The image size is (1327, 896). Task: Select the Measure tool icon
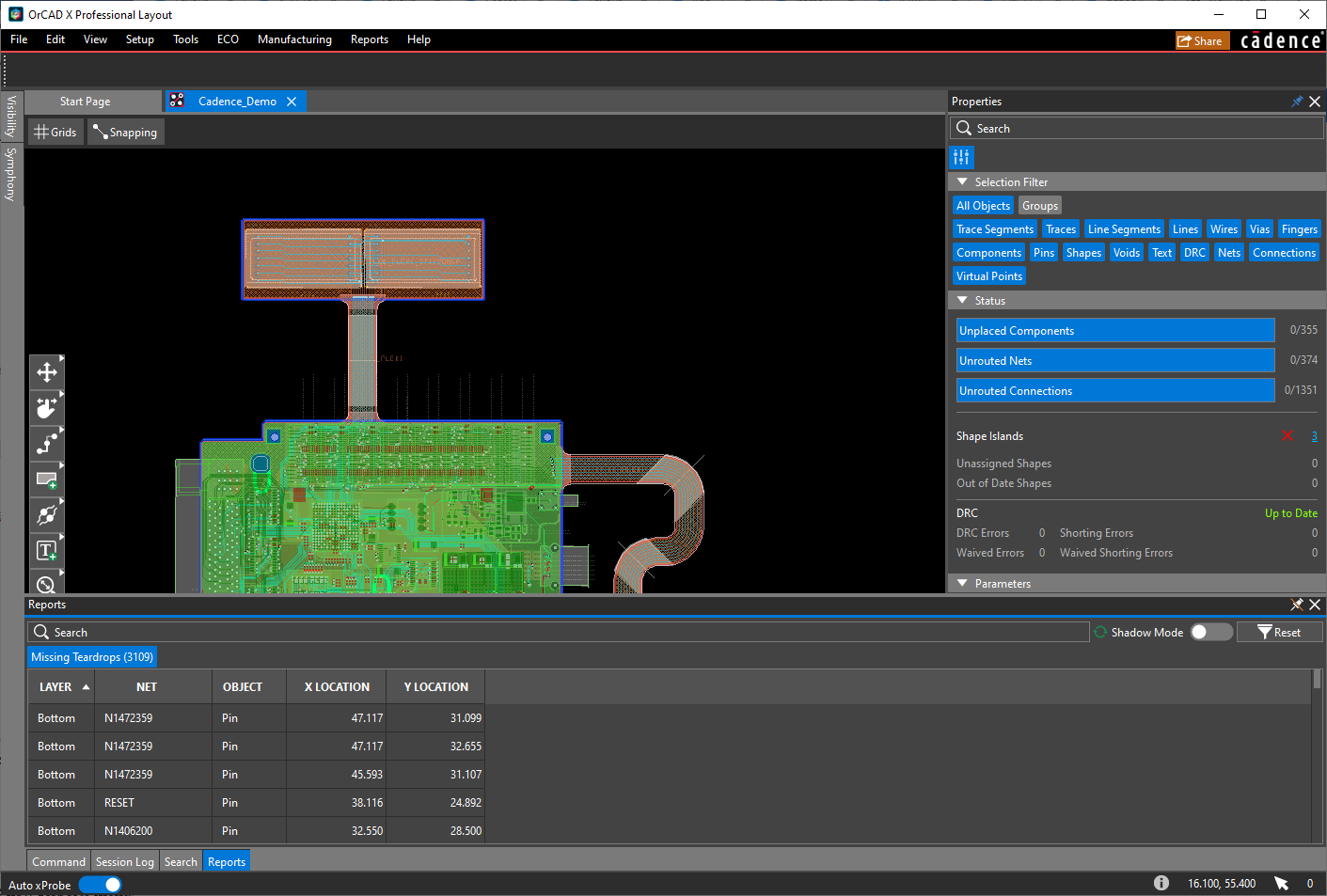point(46,583)
